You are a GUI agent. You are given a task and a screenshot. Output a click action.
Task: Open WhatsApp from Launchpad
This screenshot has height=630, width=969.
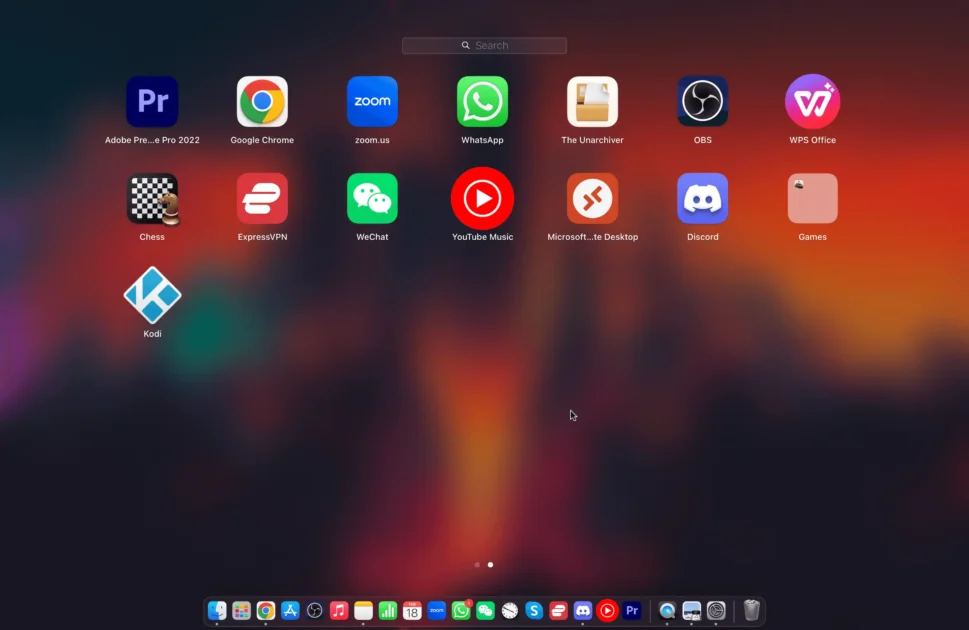click(482, 100)
